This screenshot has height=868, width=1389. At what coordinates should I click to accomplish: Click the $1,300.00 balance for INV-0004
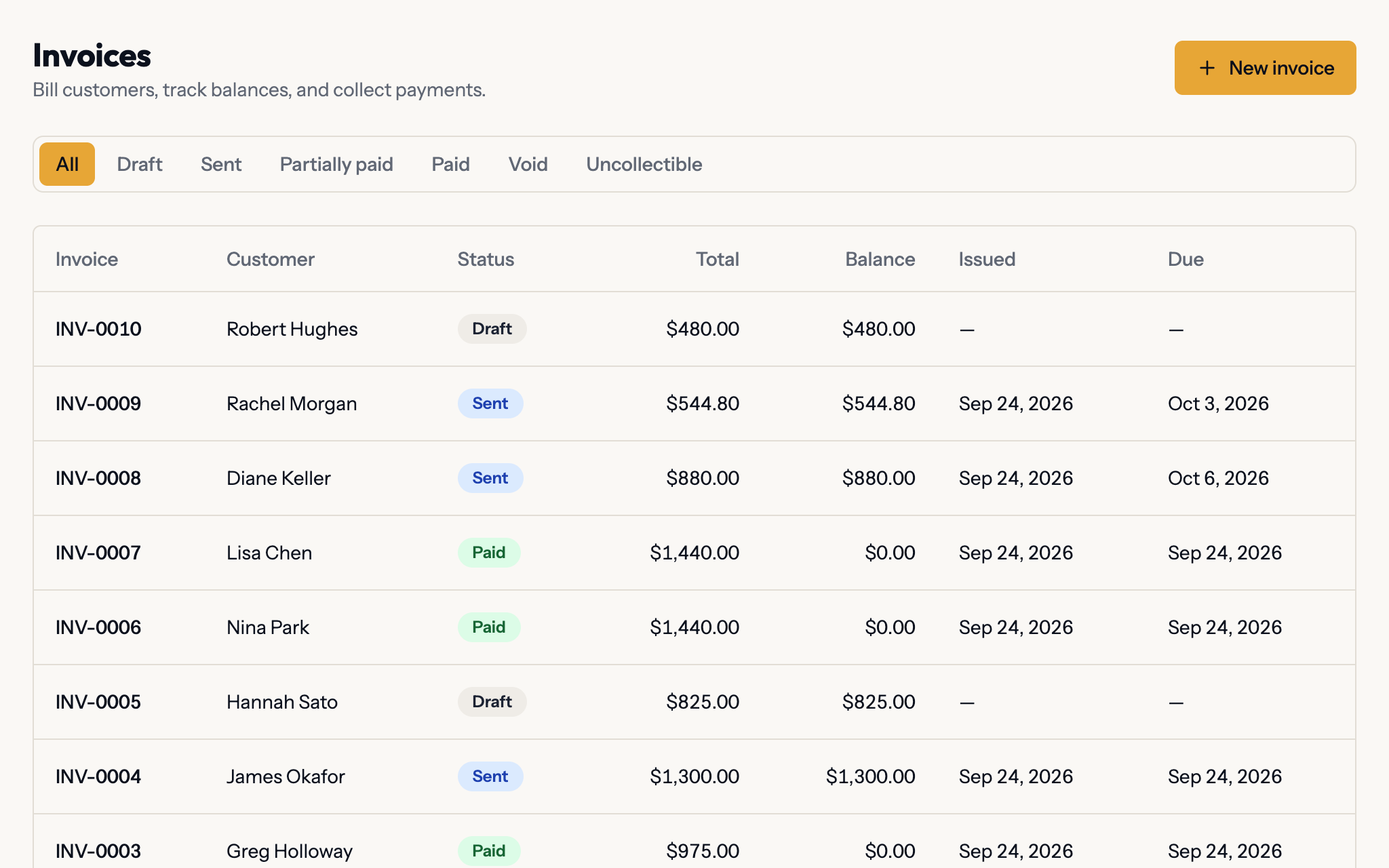point(871,776)
